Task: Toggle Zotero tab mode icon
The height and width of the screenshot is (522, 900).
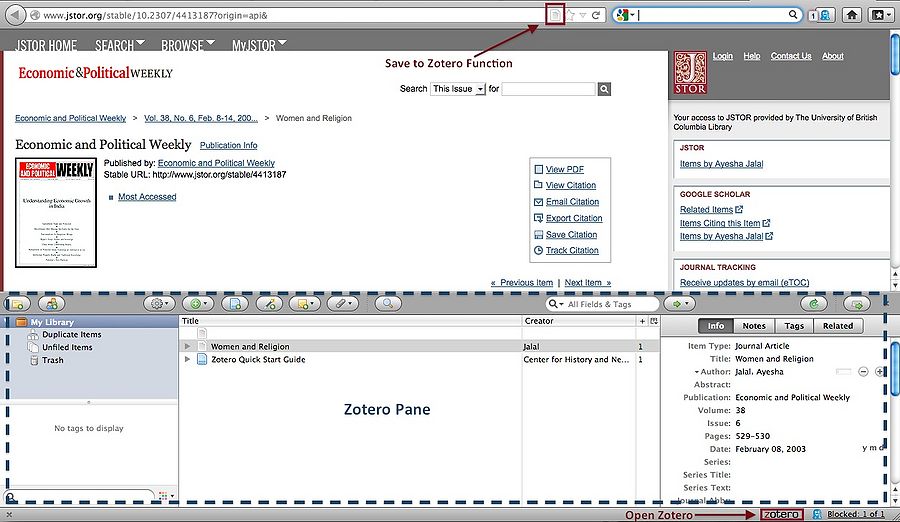Action: click(857, 304)
